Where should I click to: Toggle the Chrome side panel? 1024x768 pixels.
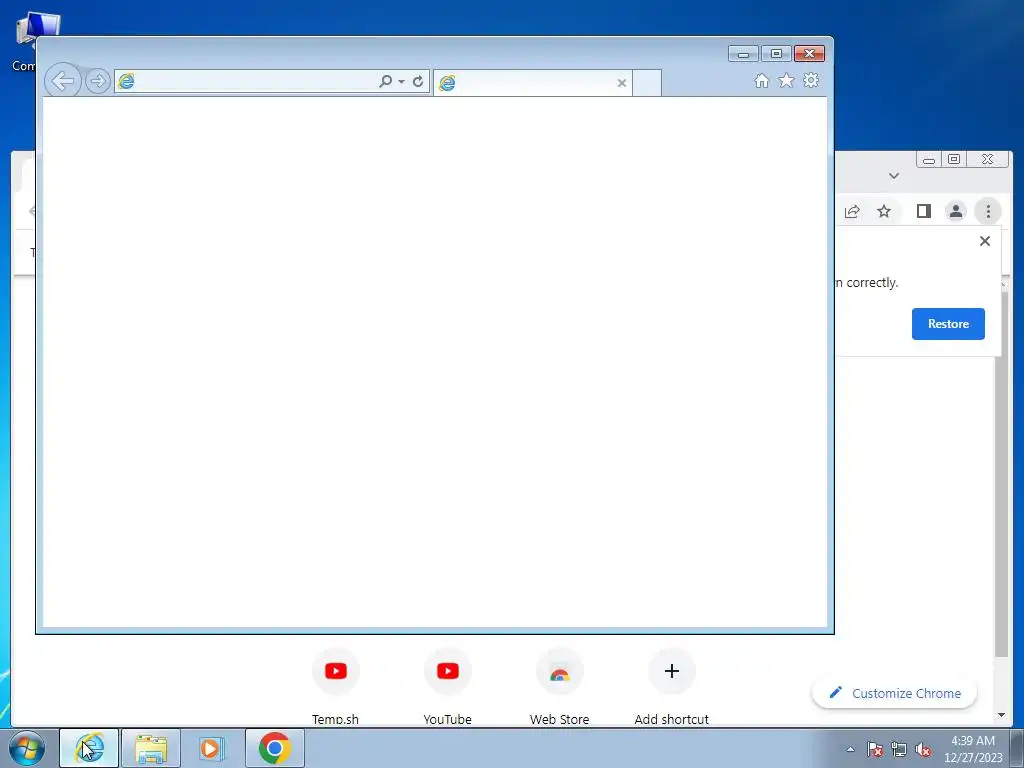[923, 211]
